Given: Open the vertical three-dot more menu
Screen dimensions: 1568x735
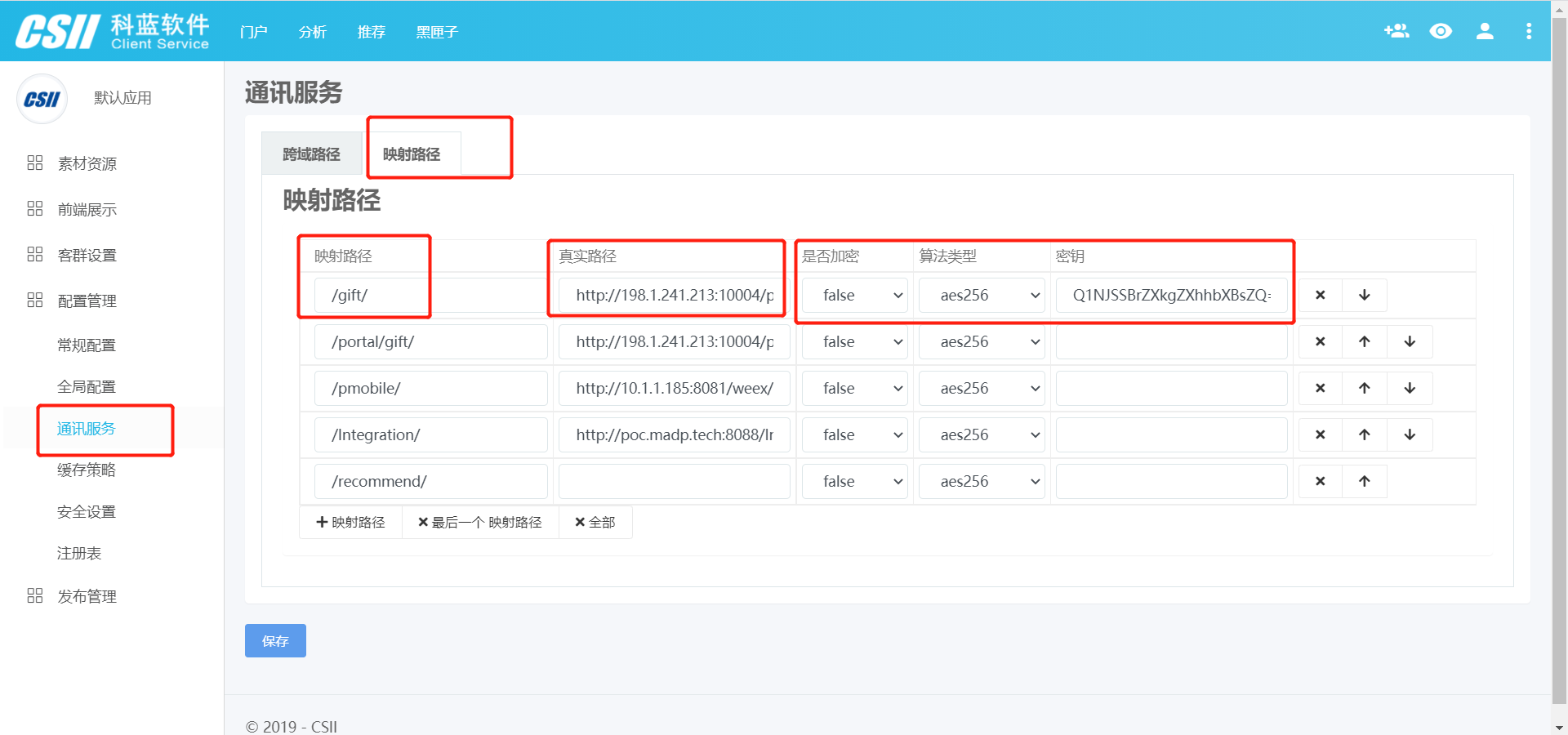Looking at the screenshot, I should (1529, 31).
